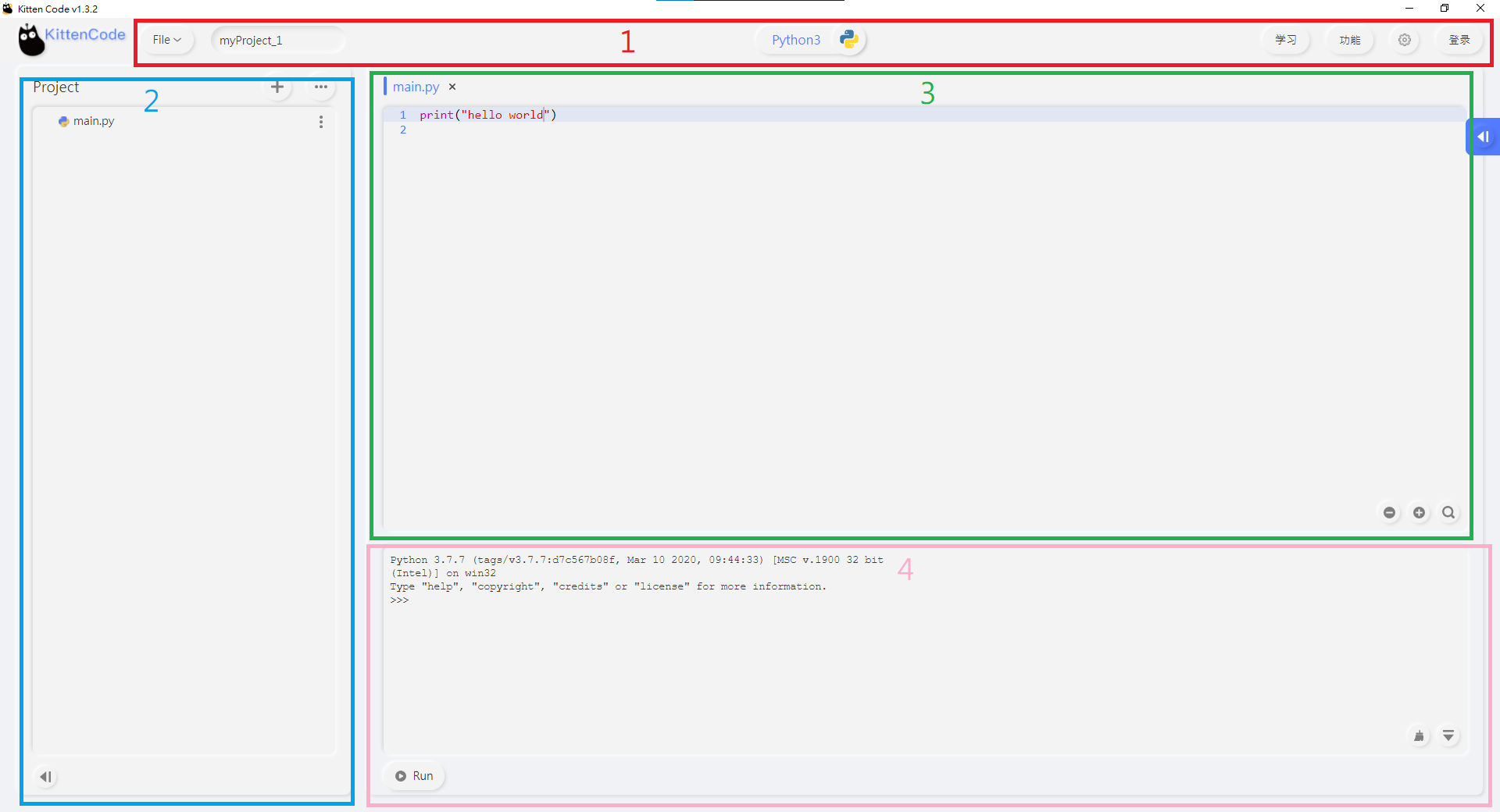
Task: Open the 功能 (Features) button
Action: click(1350, 40)
